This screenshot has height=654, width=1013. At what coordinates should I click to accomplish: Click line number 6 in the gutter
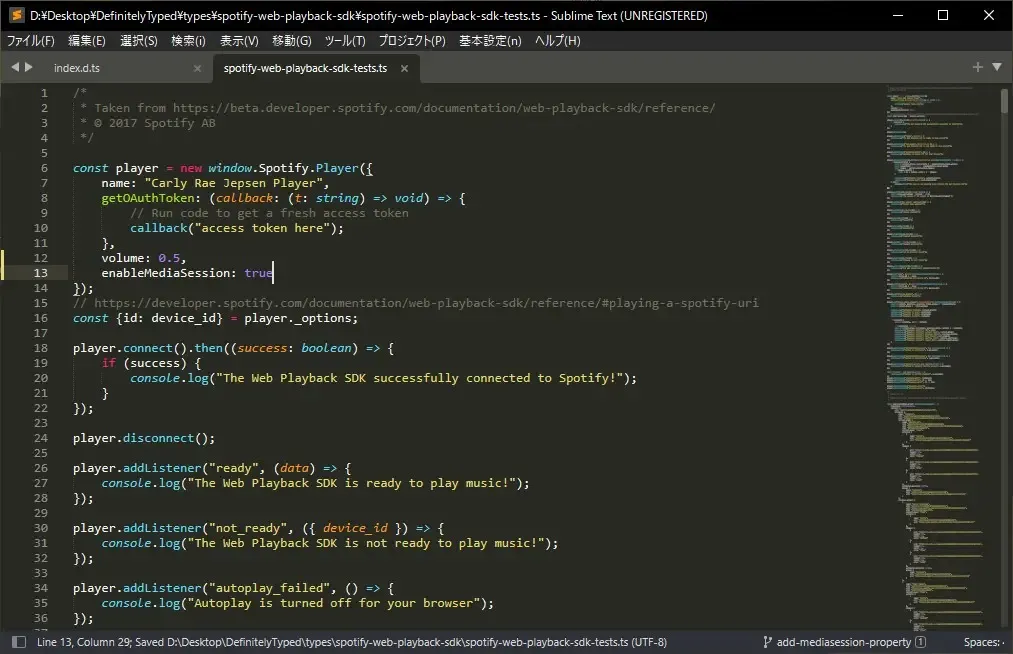(44, 168)
